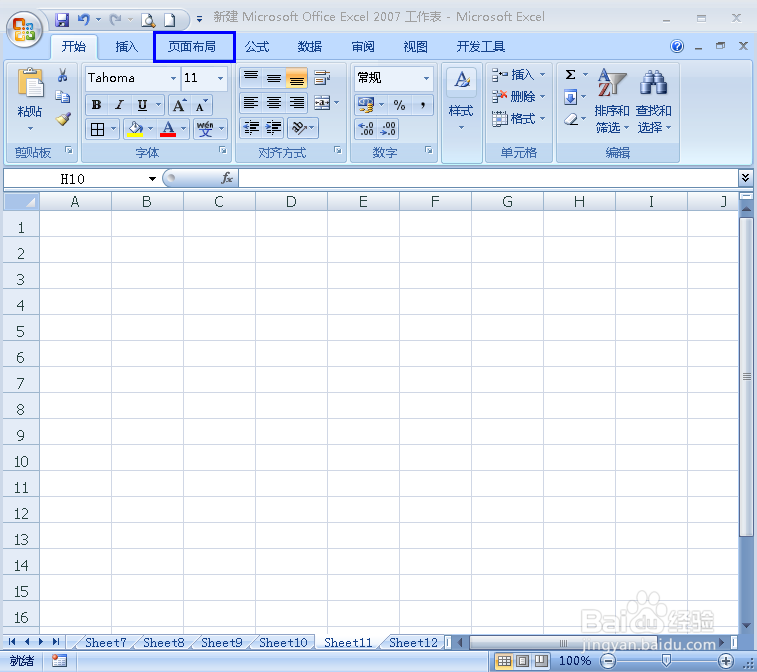Open Sort and Filter funnel icon
Viewport: 757px width, 672px height.
(611, 82)
